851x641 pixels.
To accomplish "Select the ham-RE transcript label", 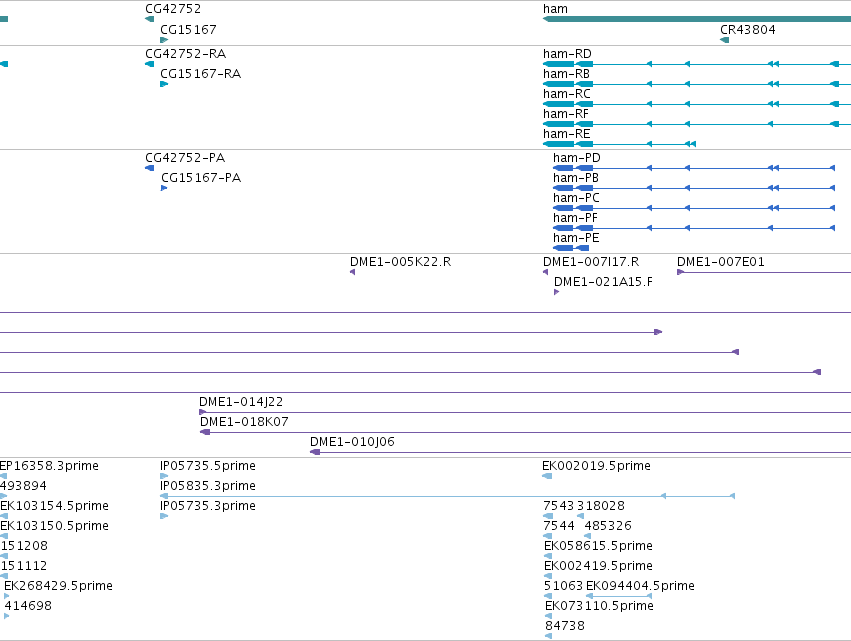I will click(x=566, y=134).
